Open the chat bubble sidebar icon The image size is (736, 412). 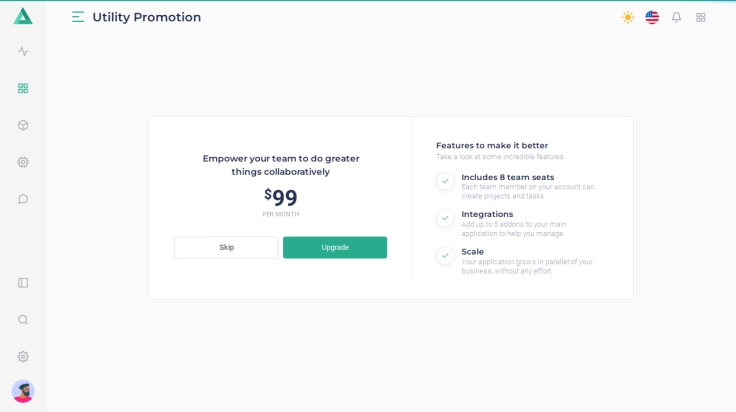(x=23, y=199)
